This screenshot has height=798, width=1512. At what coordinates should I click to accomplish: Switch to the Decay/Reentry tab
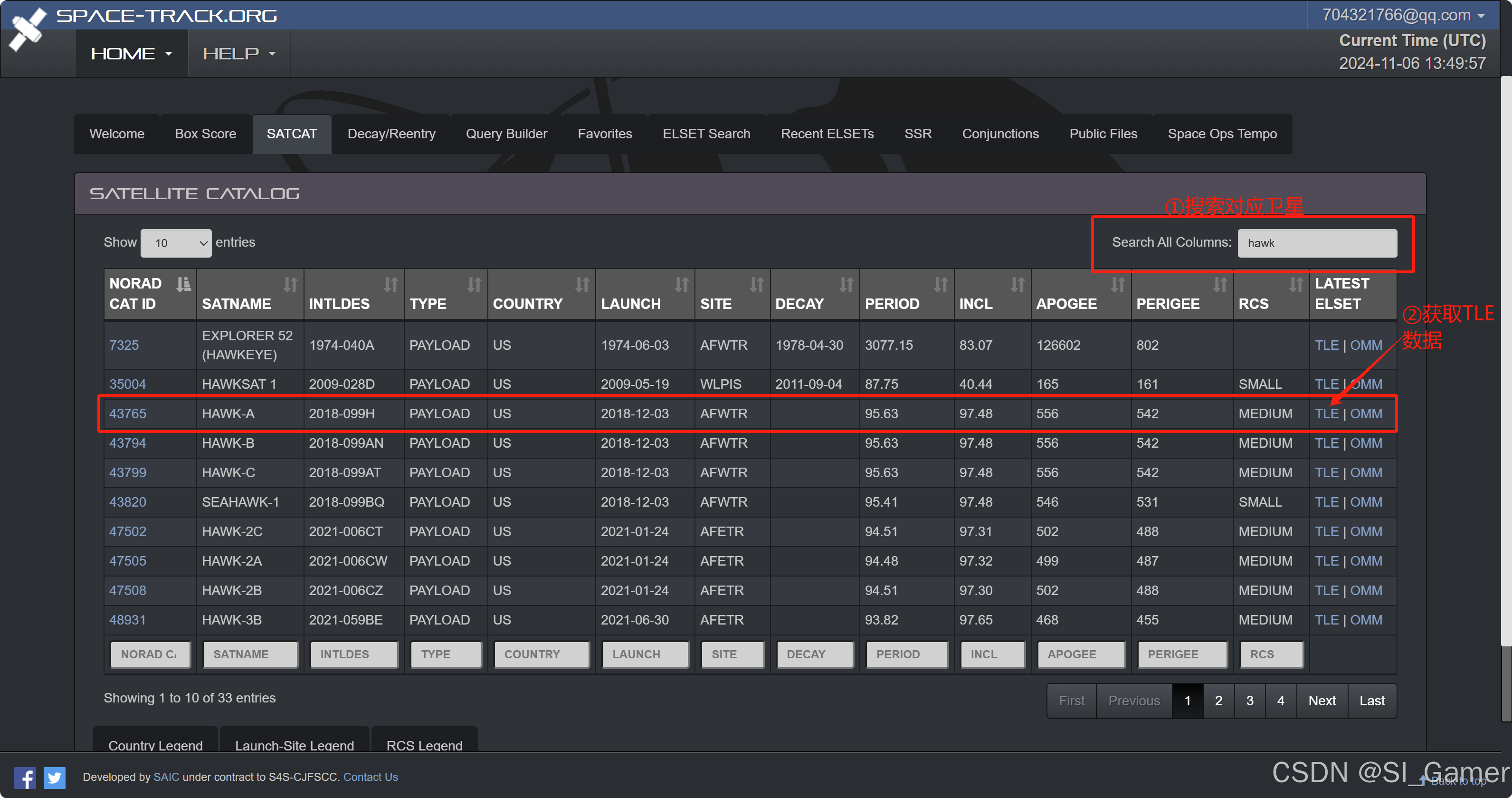391,134
